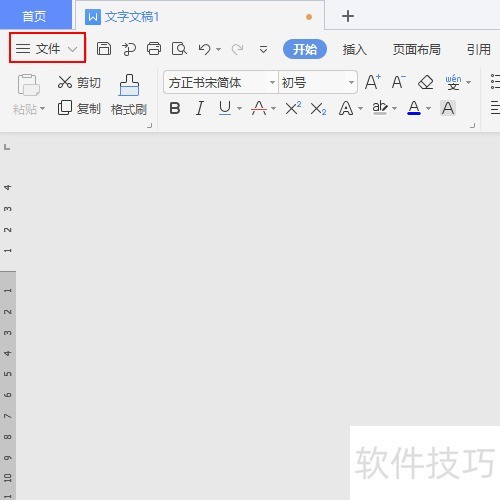The width and height of the screenshot is (500, 500).
Task: Click the Cut scissors icon
Action: pyautogui.click(x=65, y=82)
